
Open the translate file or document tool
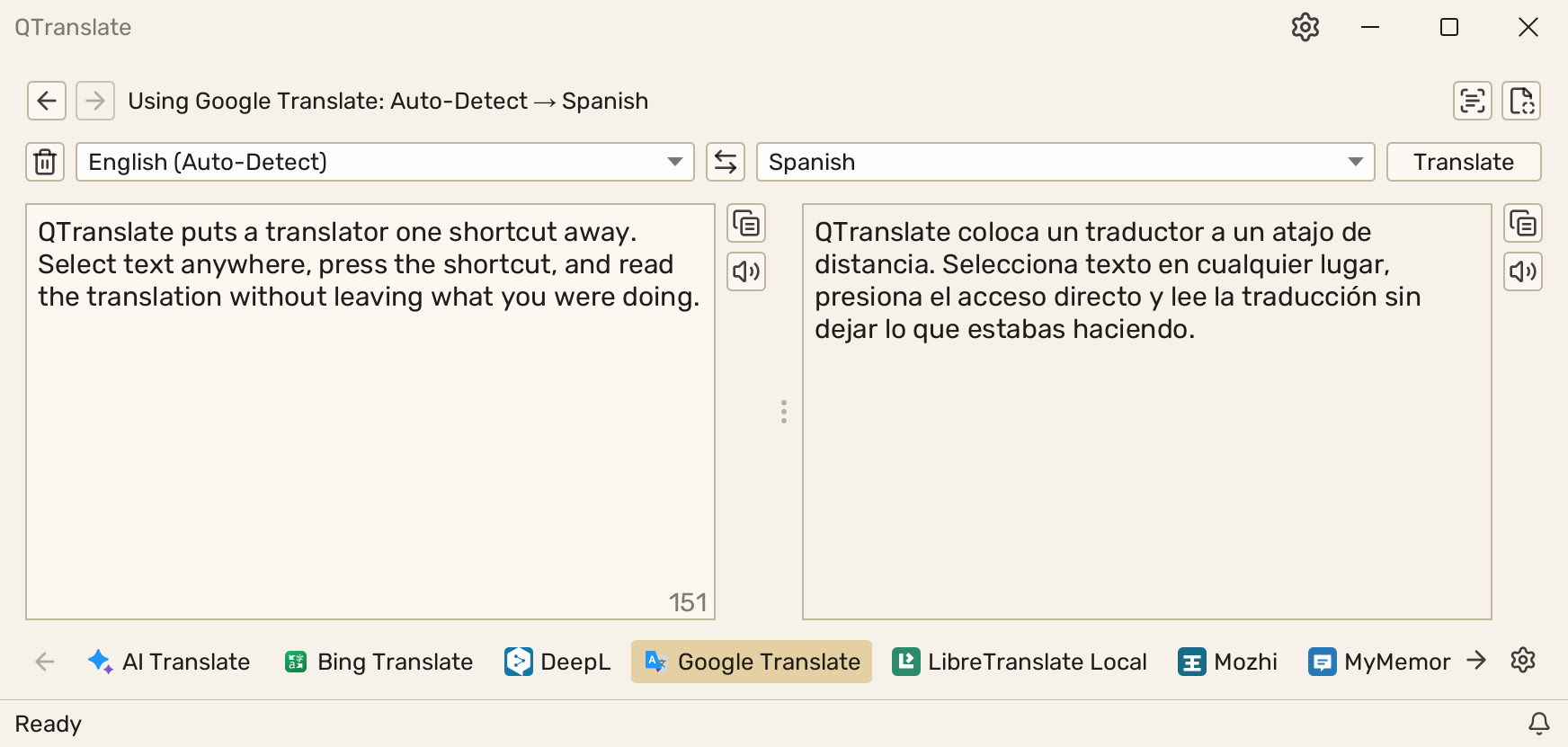tap(1521, 101)
